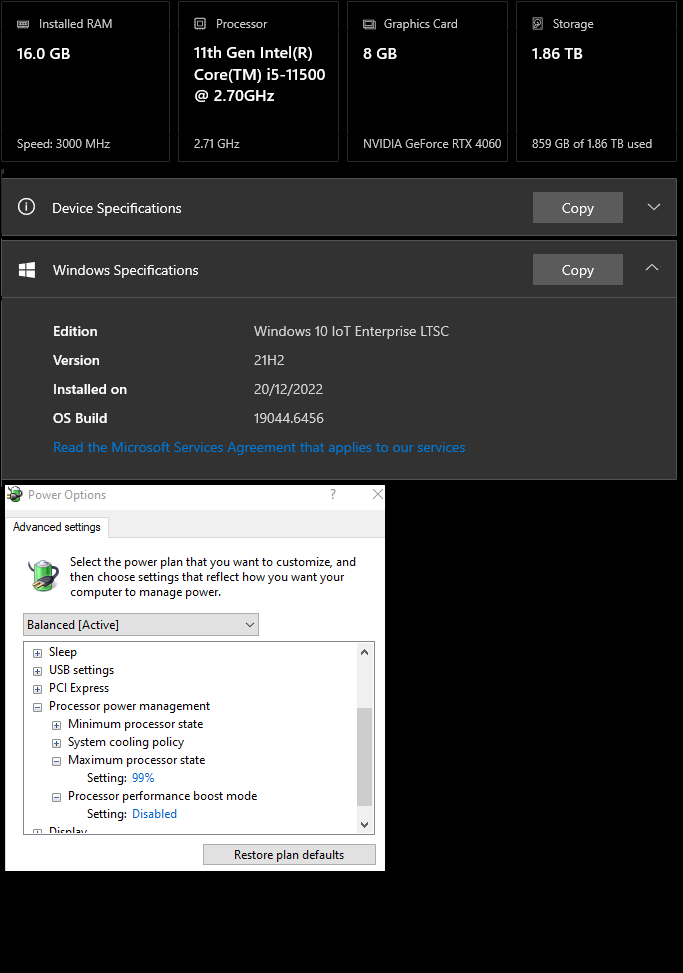
Task: Close the Power Options dialog
Action: pos(377,494)
